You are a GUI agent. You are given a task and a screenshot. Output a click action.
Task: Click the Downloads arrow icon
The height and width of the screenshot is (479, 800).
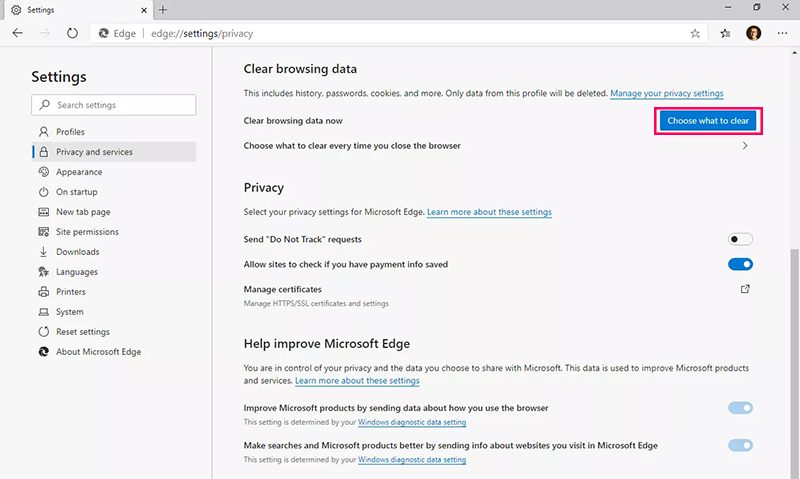pyautogui.click(x=43, y=251)
